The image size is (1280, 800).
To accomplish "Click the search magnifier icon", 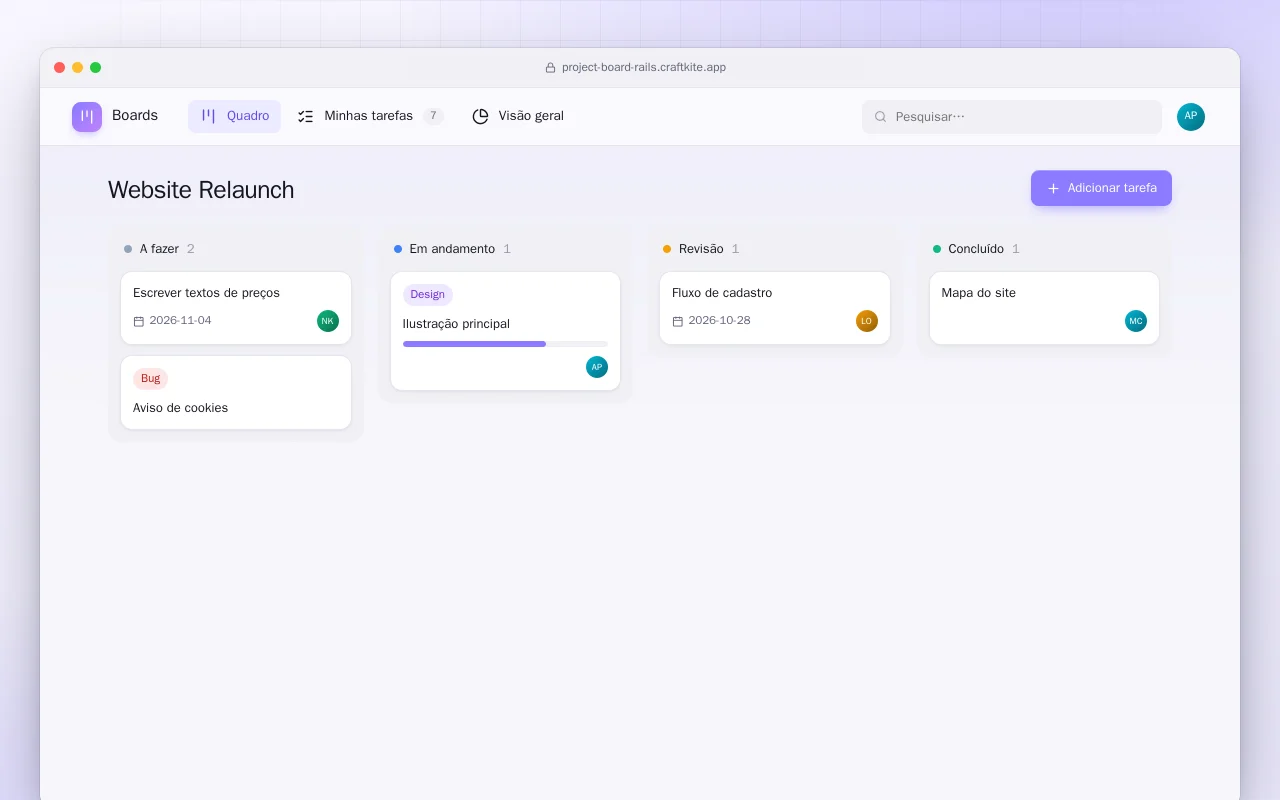I will click(x=881, y=117).
